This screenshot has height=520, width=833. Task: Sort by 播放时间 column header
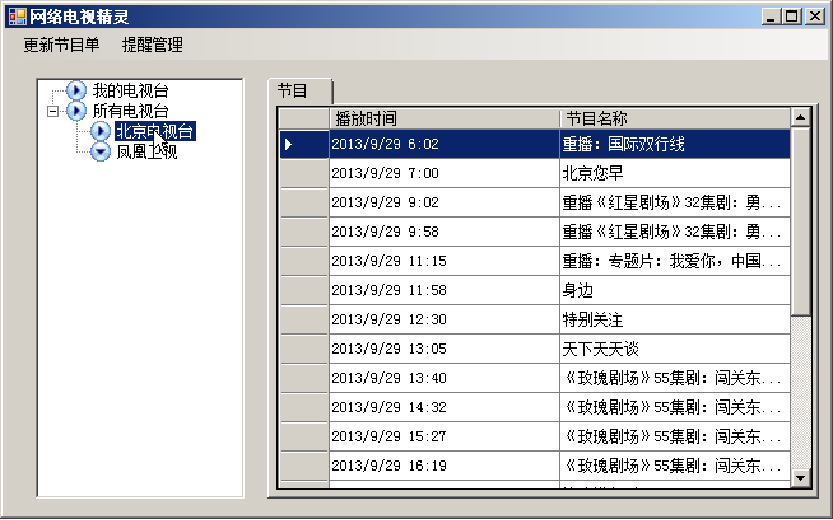pos(443,118)
